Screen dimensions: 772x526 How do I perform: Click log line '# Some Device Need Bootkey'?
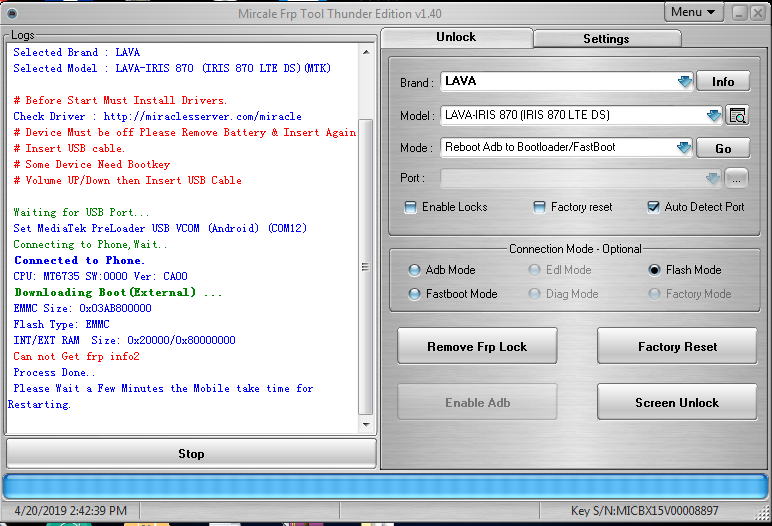tap(92, 164)
